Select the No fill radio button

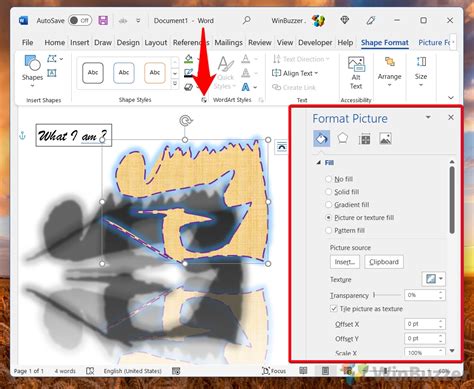328,179
